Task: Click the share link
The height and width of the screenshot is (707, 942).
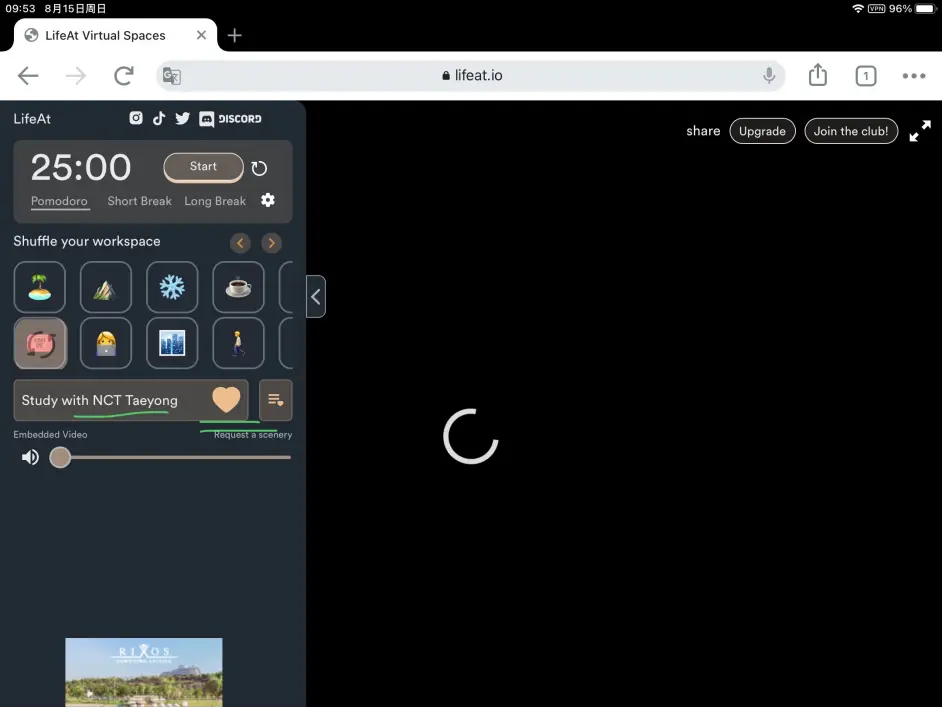Action: pyautogui.click(x=703, y=131)
